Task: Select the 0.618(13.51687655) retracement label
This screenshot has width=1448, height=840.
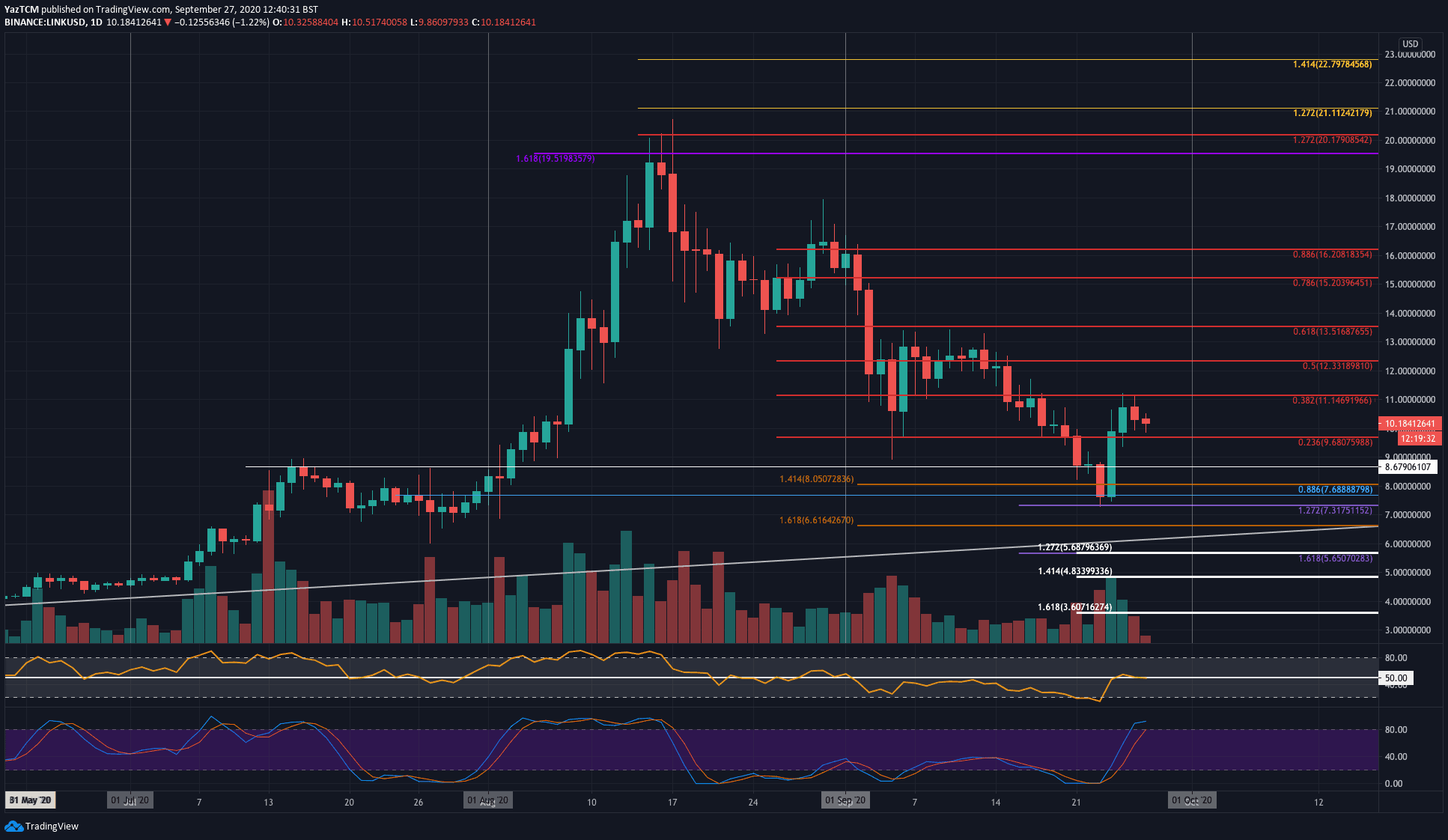Action: click(x=1332, y=332)
